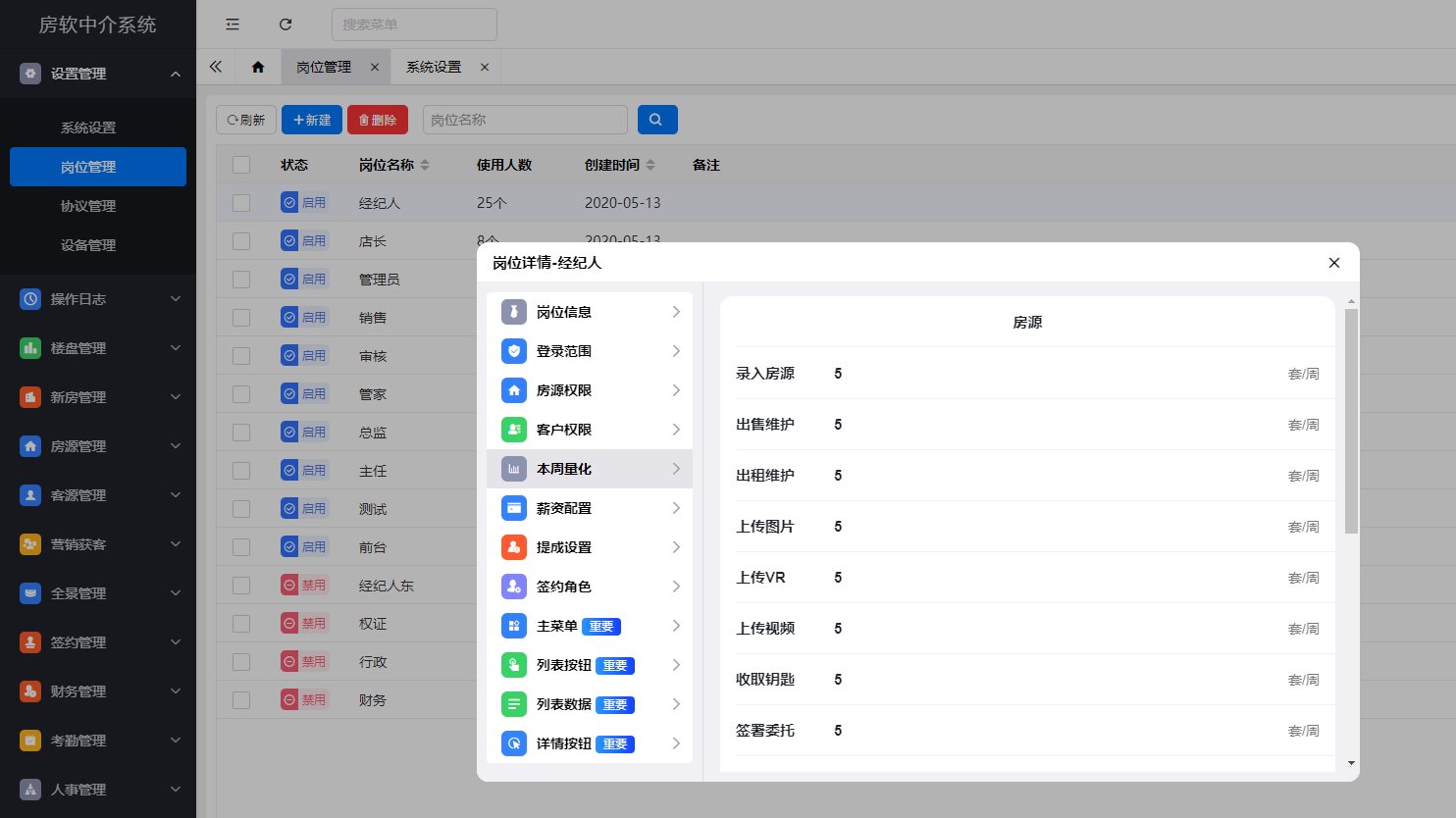Image resolution: width=1456 pixels, height=818 pixels.
Task: Expand the 营销获客 sidebar menu
Action: [x=98, y=544]
